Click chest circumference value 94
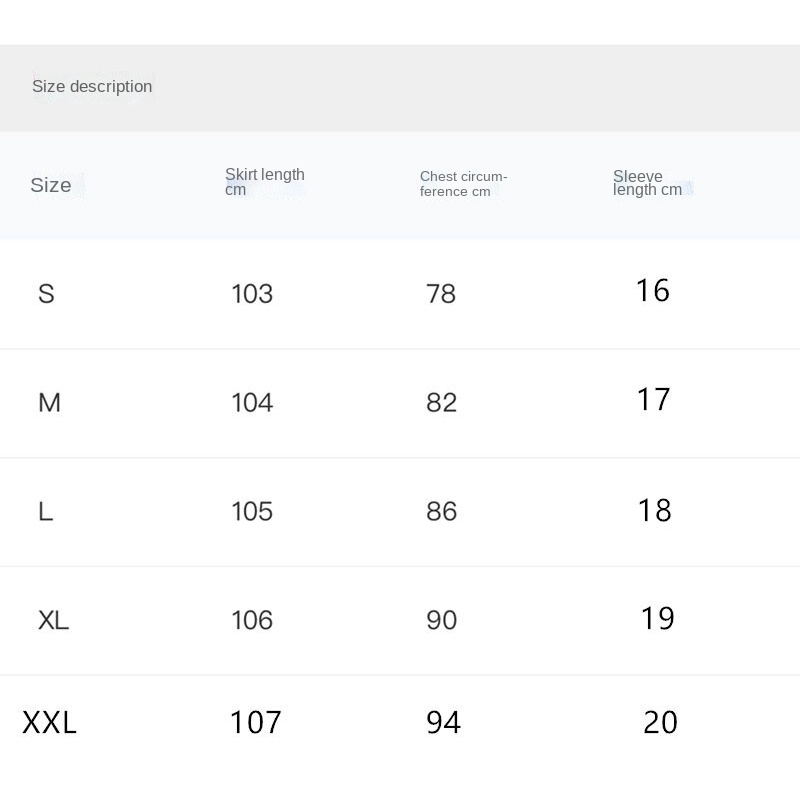This screenshot has width=800, height=800. (443, 722)
